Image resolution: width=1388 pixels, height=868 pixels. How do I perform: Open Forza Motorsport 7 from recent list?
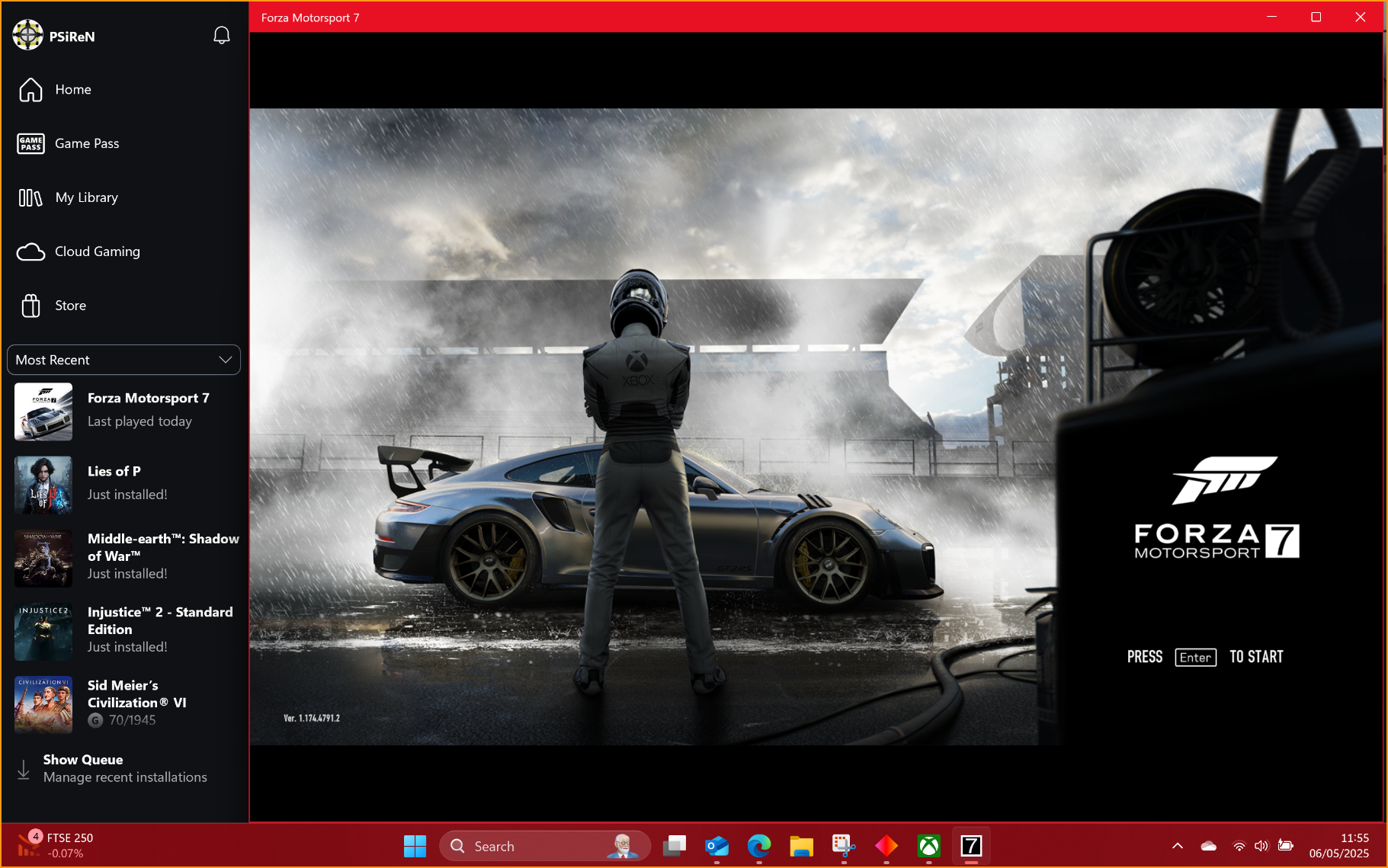[127, 412]
